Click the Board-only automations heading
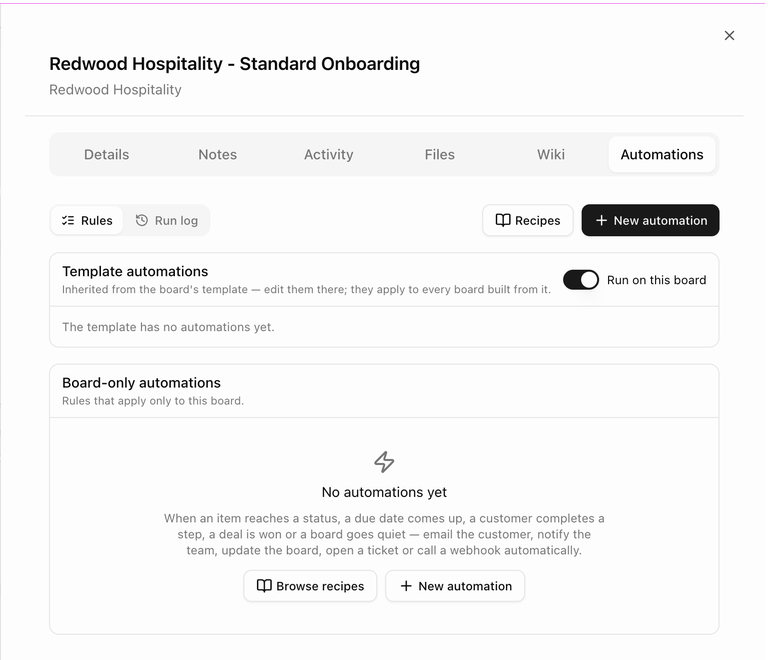Screen dimensions: 768x660 [x=141, y=382]
